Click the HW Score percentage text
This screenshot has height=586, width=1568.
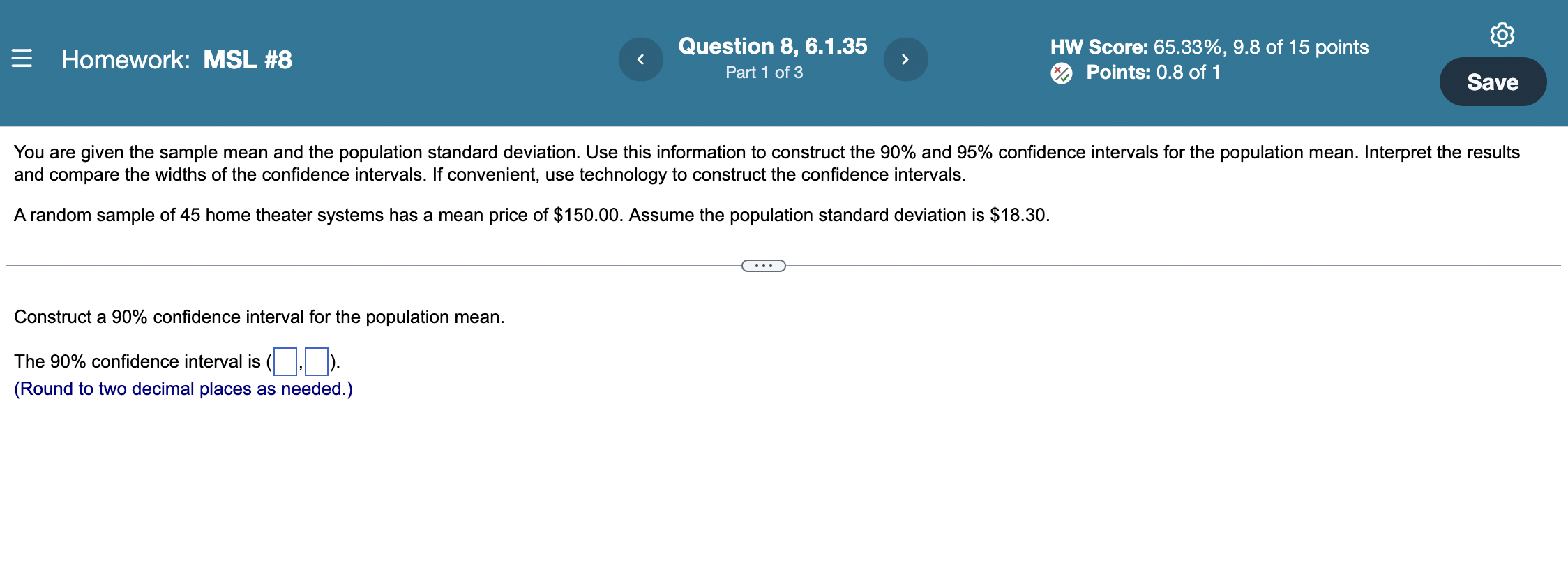click(1210, 47)
